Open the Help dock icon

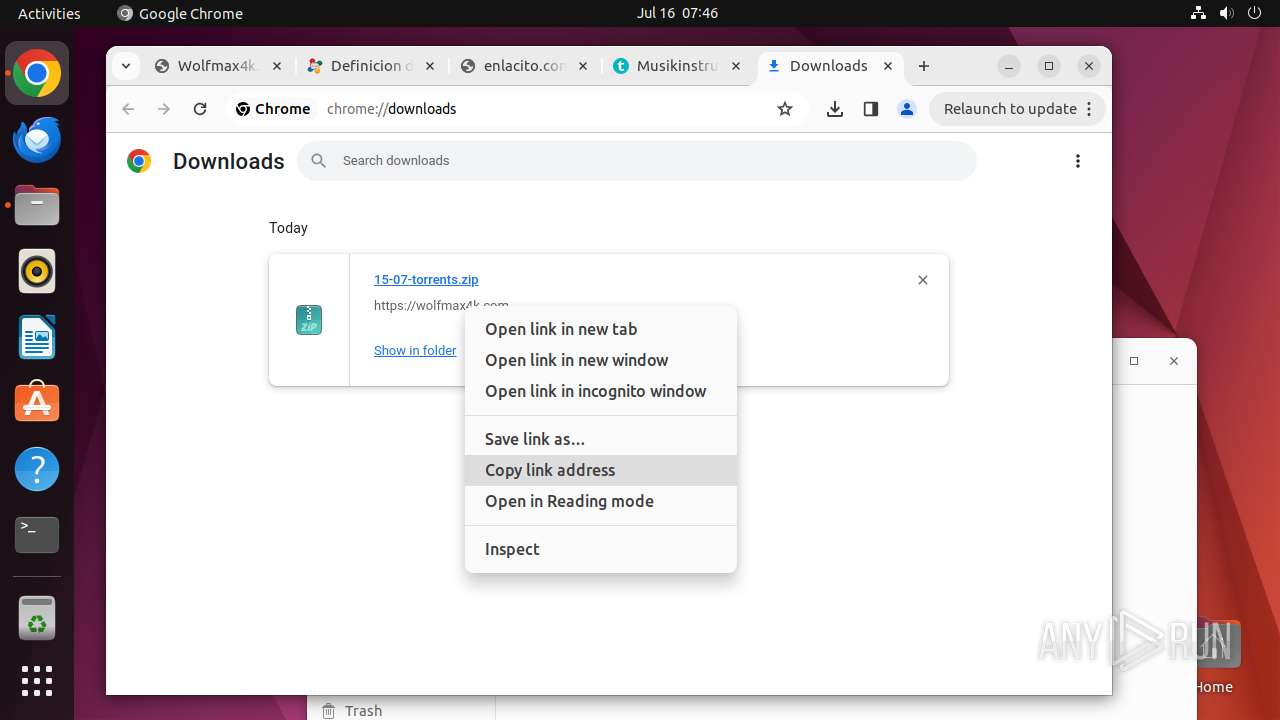click(x=37, y=469)
